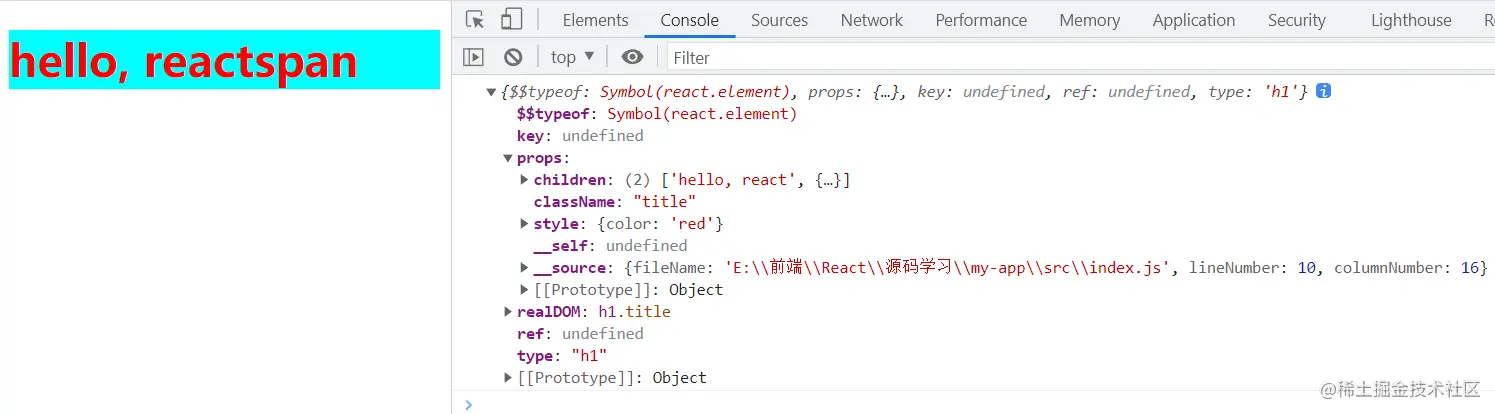Expand the realDOM h1.title entry
The image size is (1495, 414).
pyautogui.click(x=508, y=312)
